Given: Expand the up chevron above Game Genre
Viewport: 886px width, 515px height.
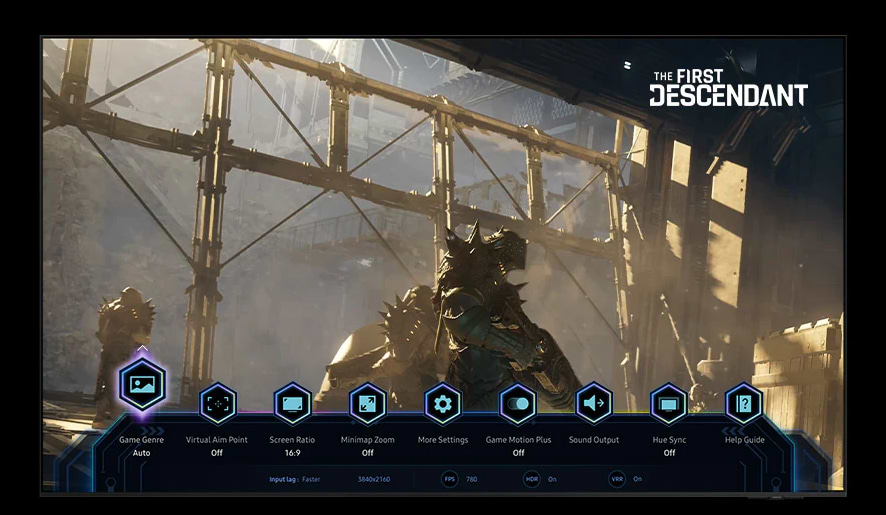Looking at the screenshot, I should 142,349.
